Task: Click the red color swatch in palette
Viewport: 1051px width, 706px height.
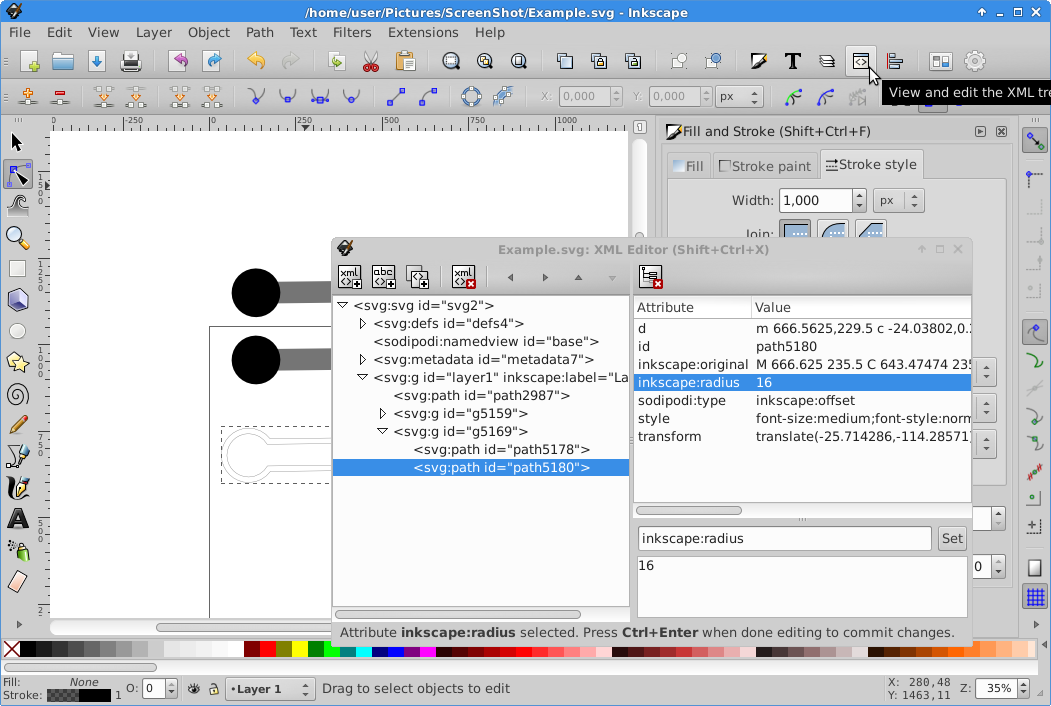Action: coord(267,649)
